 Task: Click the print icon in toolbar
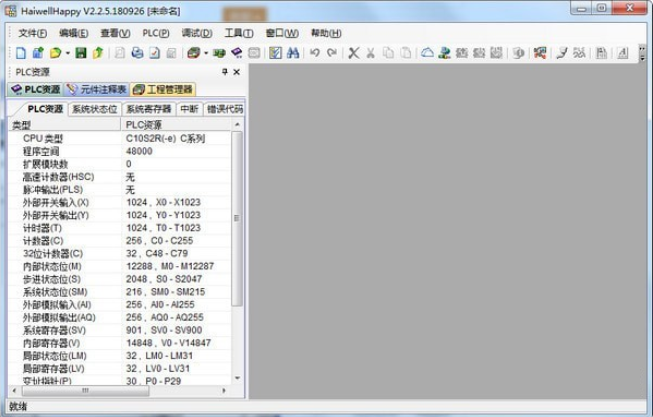(137, 53)
